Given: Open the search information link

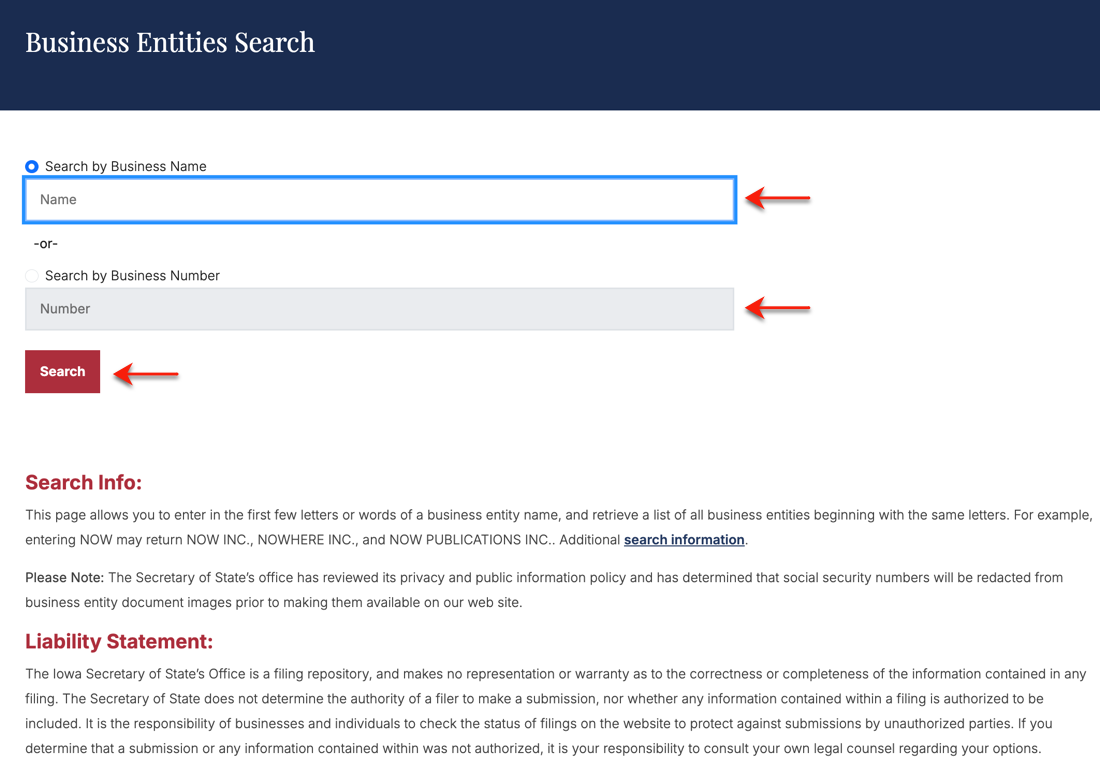Looking at the screenshot, I should coord(684,540).
